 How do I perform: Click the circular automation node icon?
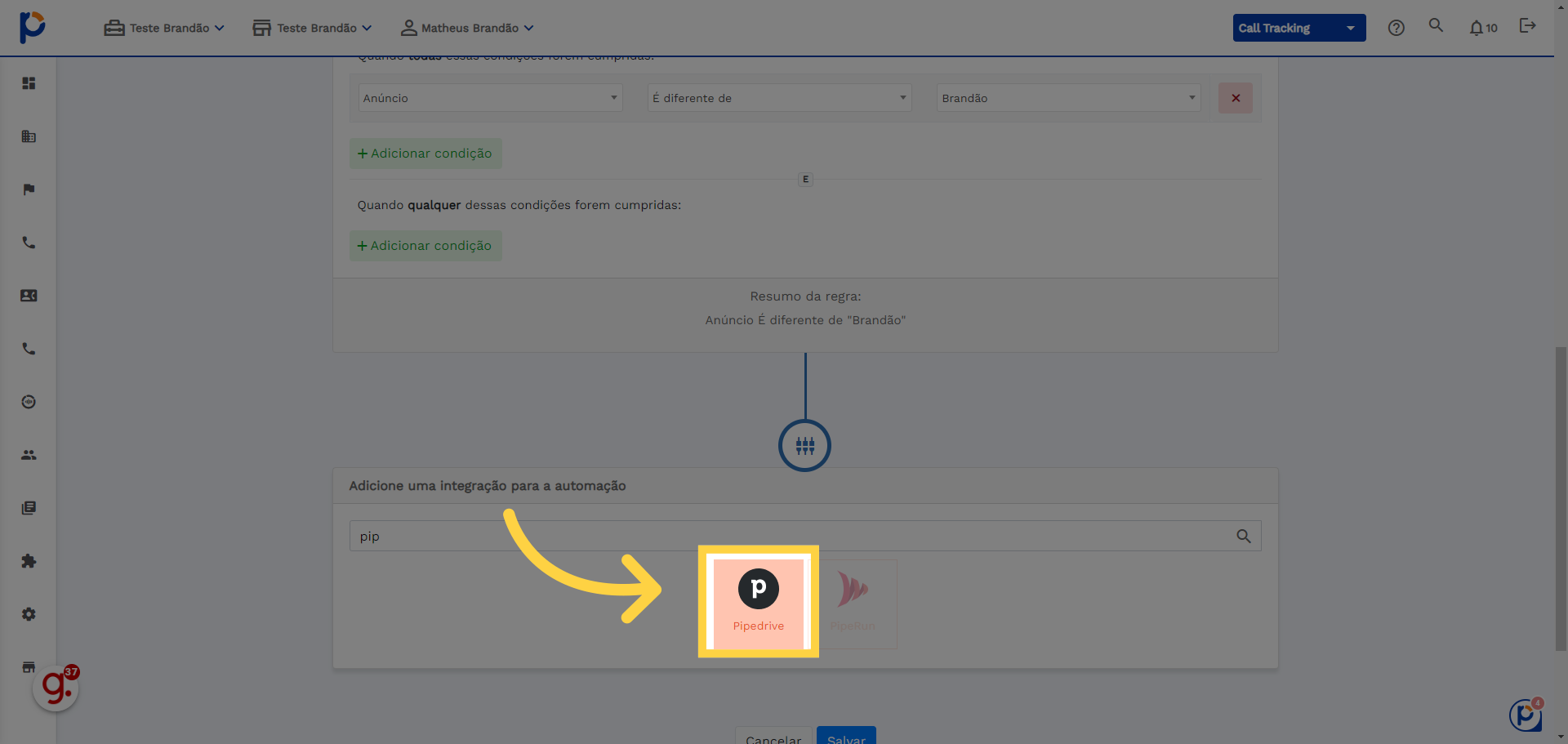click(804, 446)
